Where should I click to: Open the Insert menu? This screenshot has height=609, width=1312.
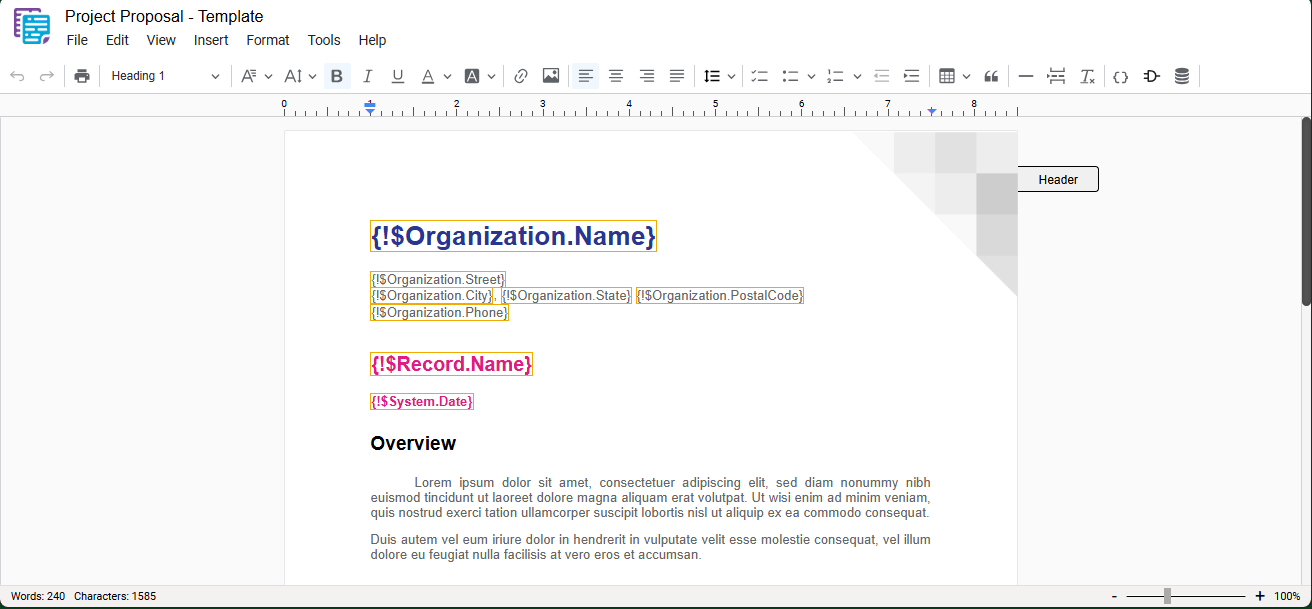(211, 40)
